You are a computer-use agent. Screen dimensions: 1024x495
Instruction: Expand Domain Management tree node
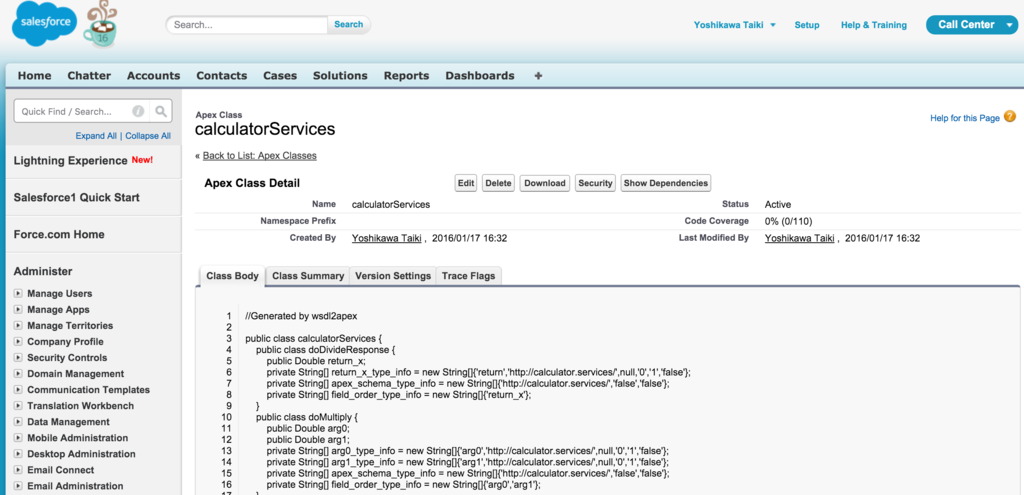point(18,374)
